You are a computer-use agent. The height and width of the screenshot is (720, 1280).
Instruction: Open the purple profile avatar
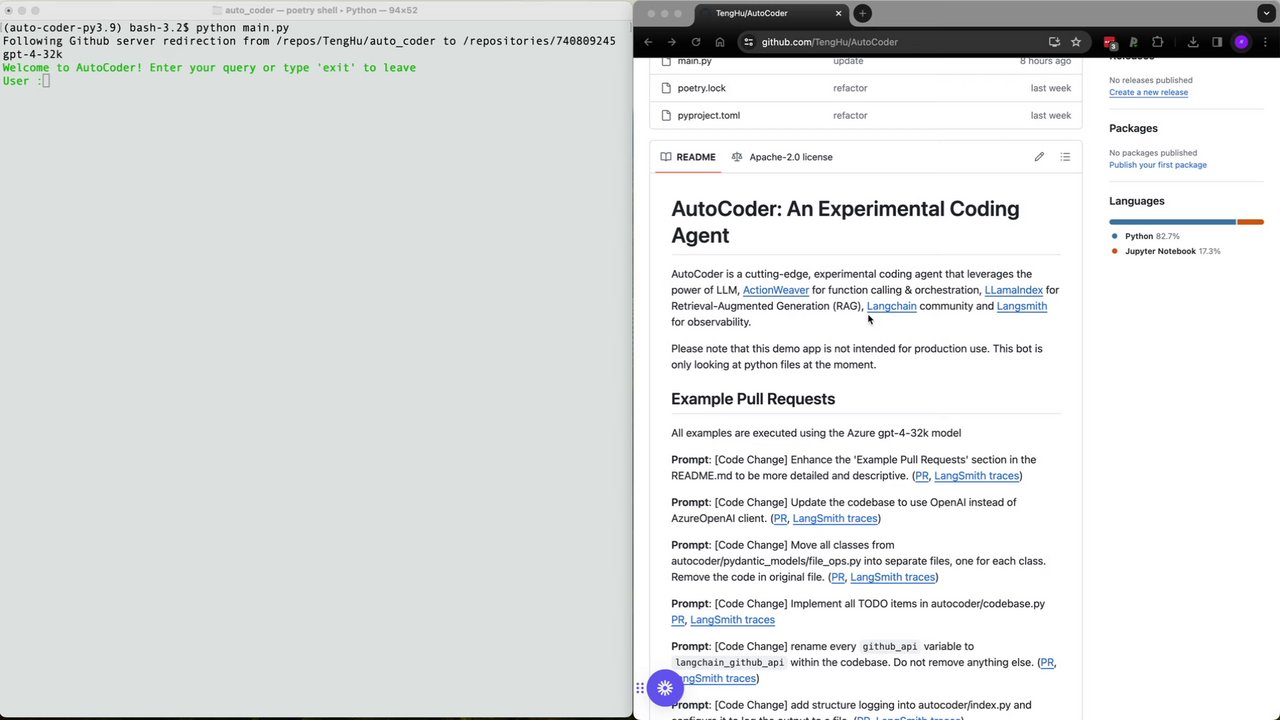(x=1242, y=42)
